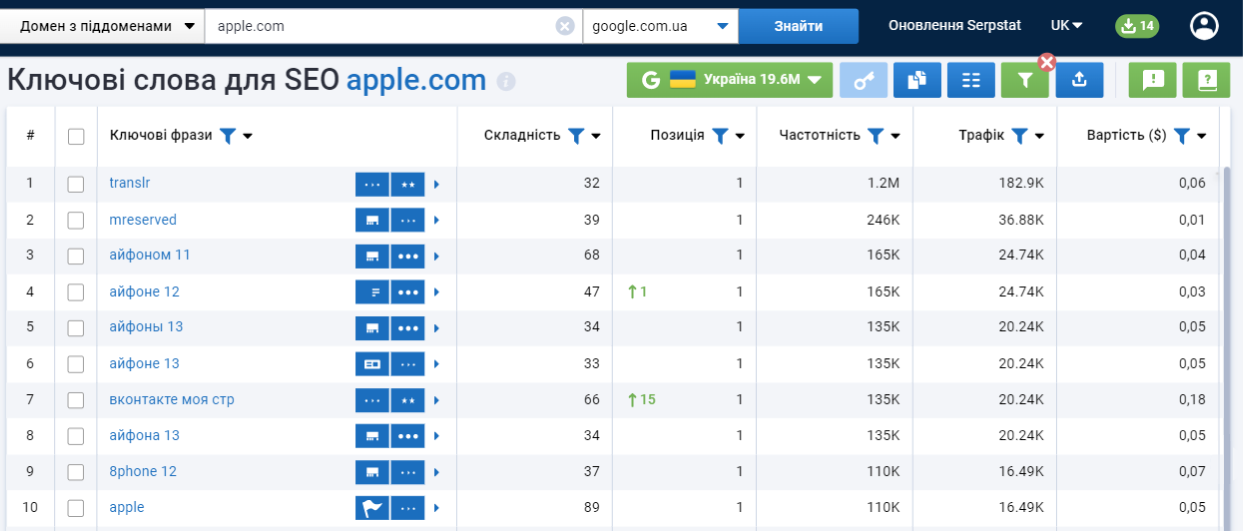Select the checkbox for 8phone 12
Image resolution: width=1244 pixels, height=531 pixels.
pyautogui.click(x=76, y=472)
